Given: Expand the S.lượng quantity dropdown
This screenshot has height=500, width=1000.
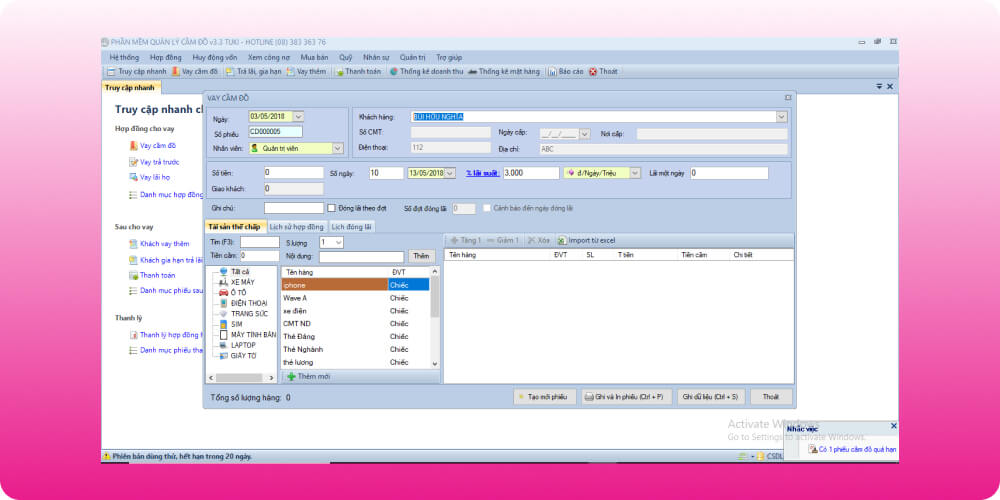Looking at the screenshot, I should click(x=338, y=242).
